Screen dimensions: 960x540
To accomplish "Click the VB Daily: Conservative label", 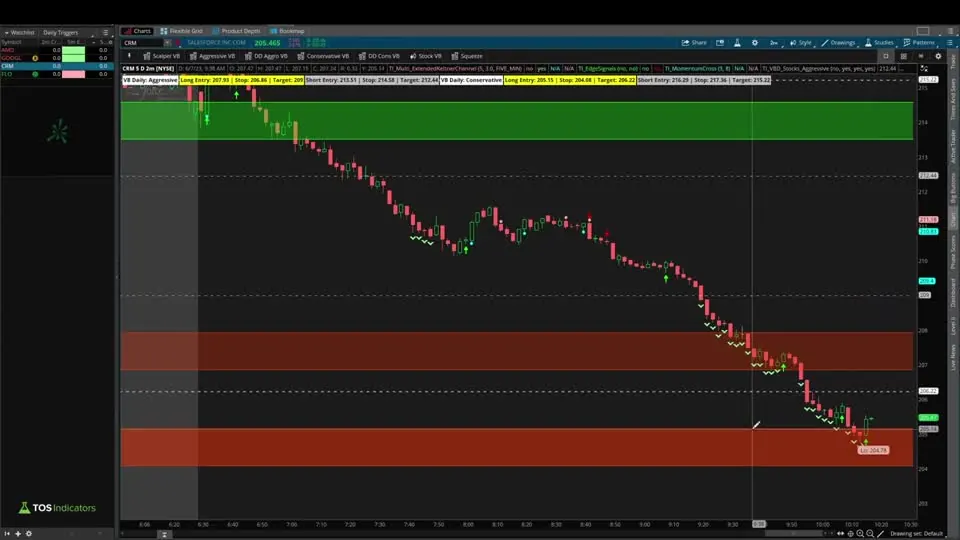I will (x=471, y=80).
